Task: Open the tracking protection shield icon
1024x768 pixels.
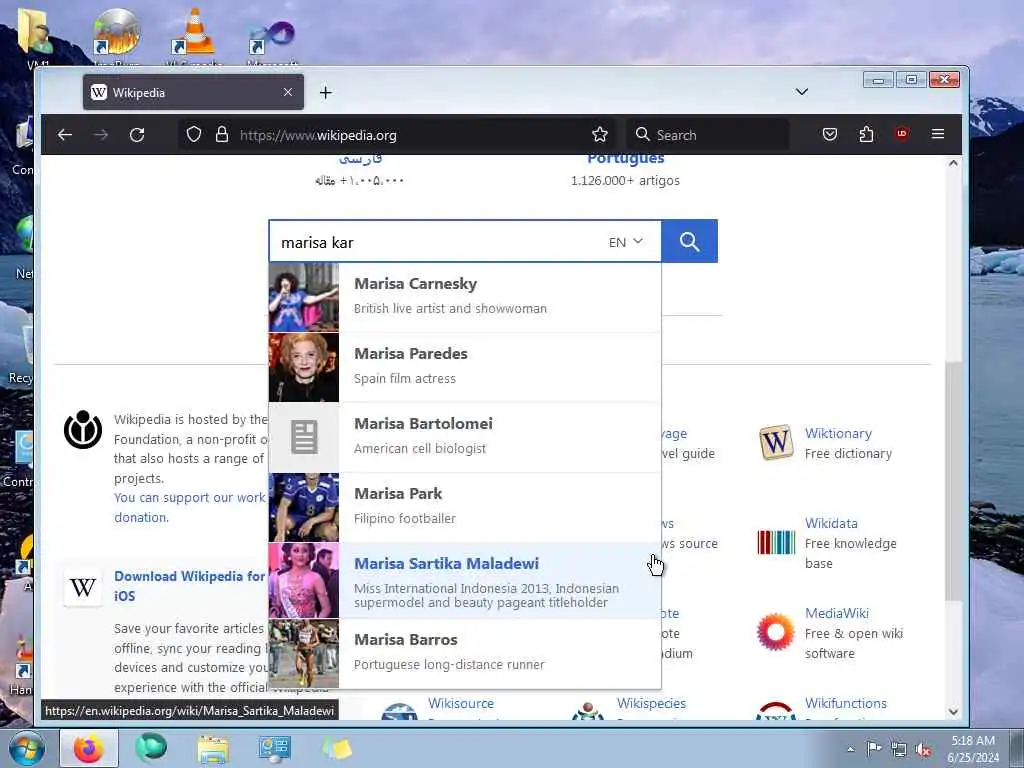Action: coord(194,135)
